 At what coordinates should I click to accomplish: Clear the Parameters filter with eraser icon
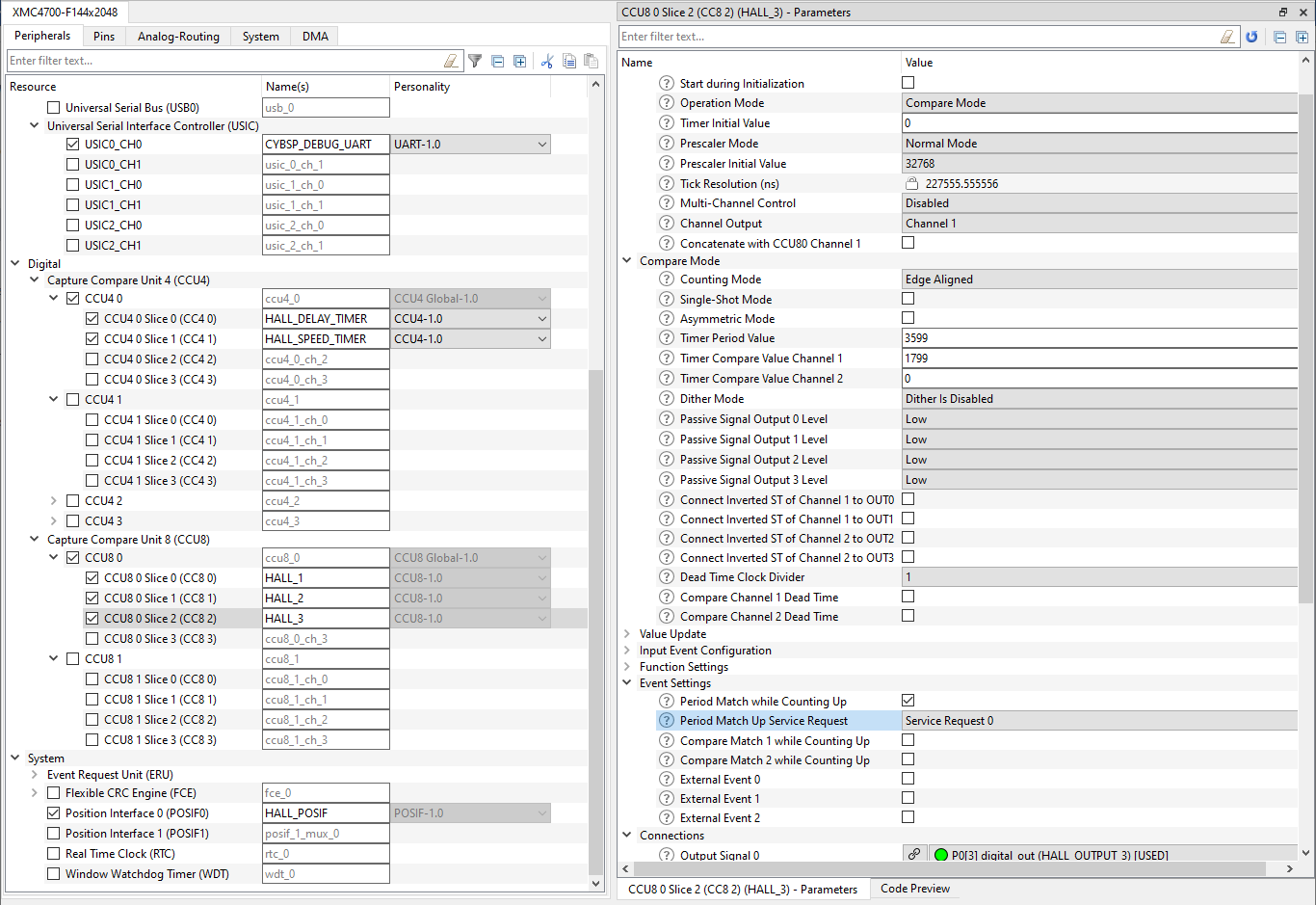point(1227,37)
